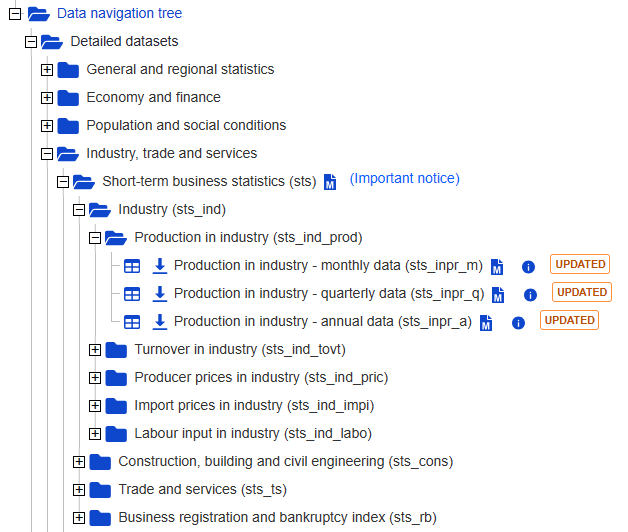Download annual production data sts_inpr_a

pos(160,322)
